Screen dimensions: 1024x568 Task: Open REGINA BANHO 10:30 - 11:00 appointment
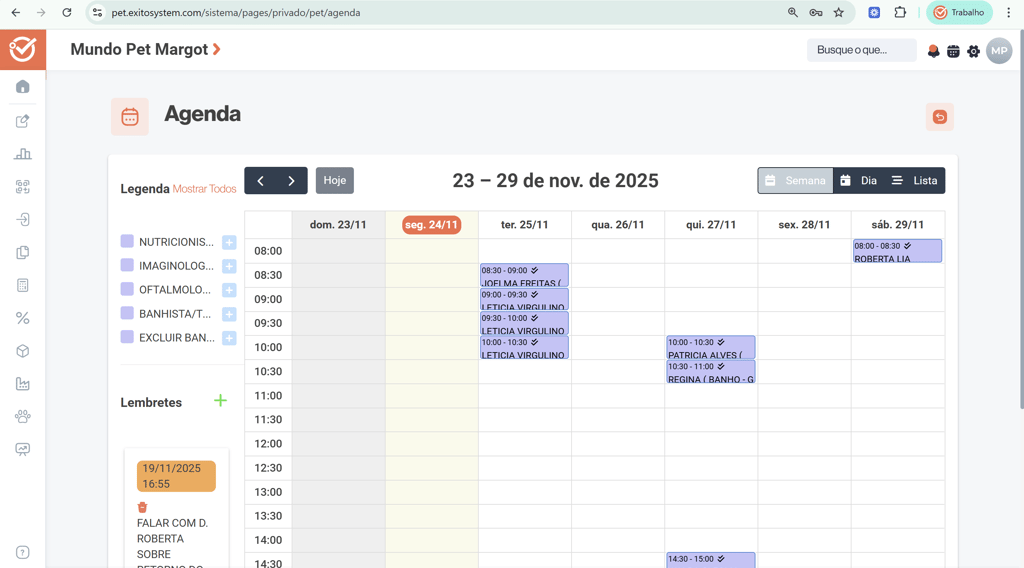pos(711,371)
